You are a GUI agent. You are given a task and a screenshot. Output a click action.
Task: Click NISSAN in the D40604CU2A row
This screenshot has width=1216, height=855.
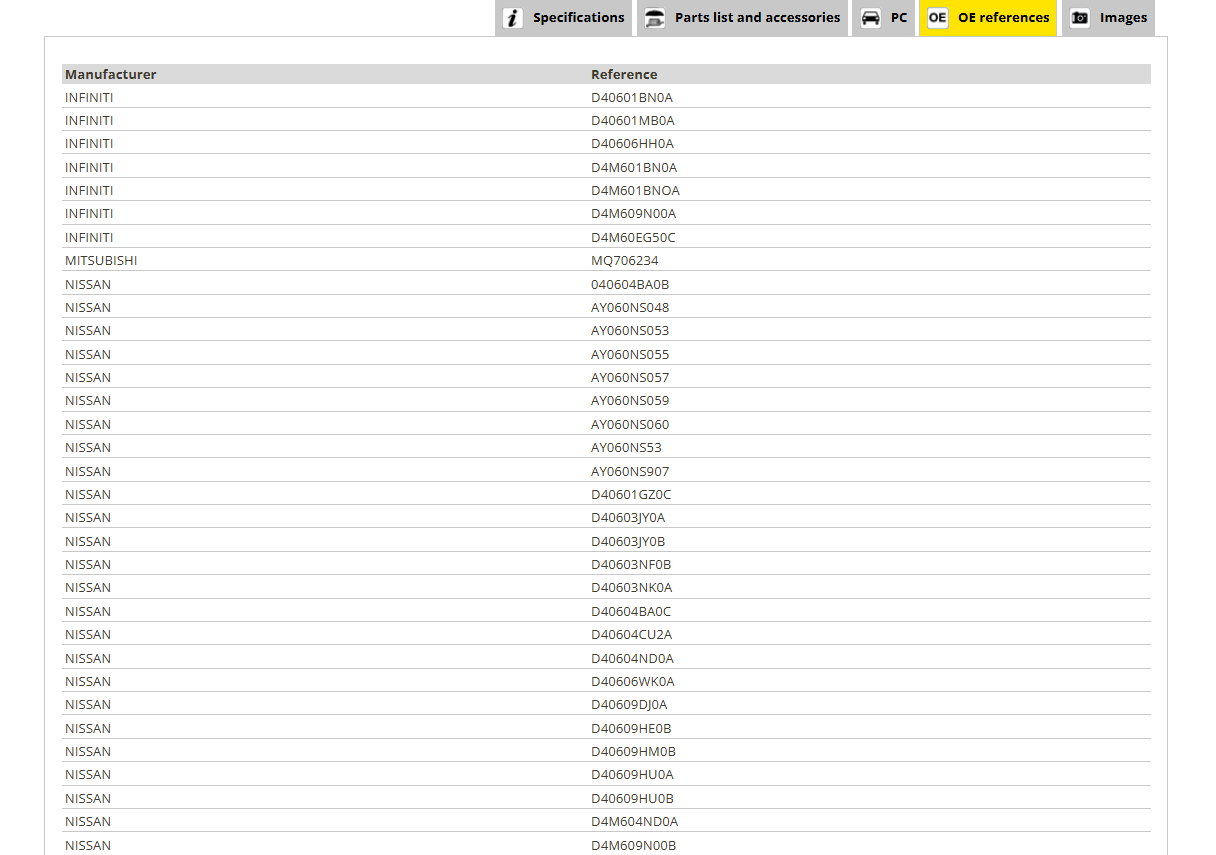(88, 634)
